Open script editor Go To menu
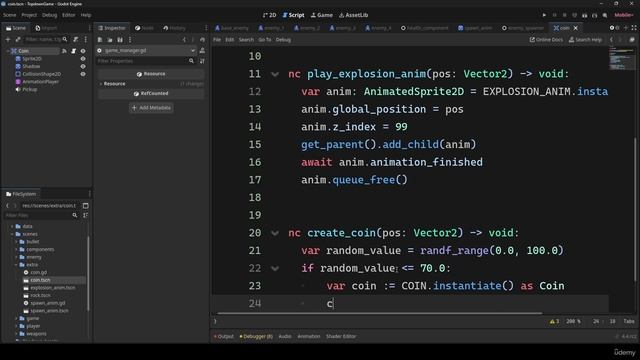Screen dimensions: 640x360 (264, 40)
